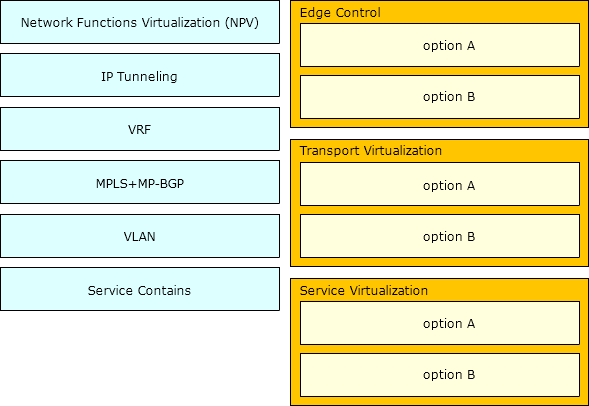This screenshot has height=406, width=589.
Task: Select the VLAN item
Action: (x=140, y=236)
